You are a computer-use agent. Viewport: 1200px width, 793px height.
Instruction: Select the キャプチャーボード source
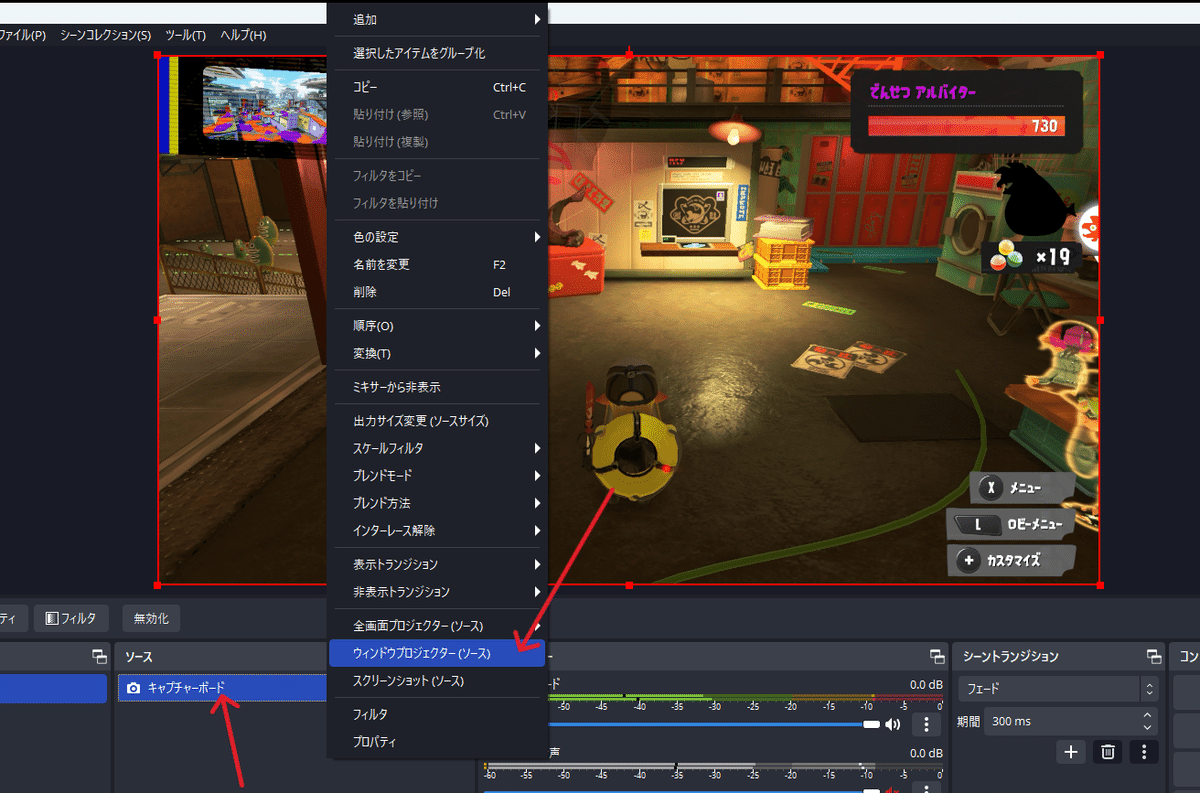pyautogui.click(x=223, y=688)
